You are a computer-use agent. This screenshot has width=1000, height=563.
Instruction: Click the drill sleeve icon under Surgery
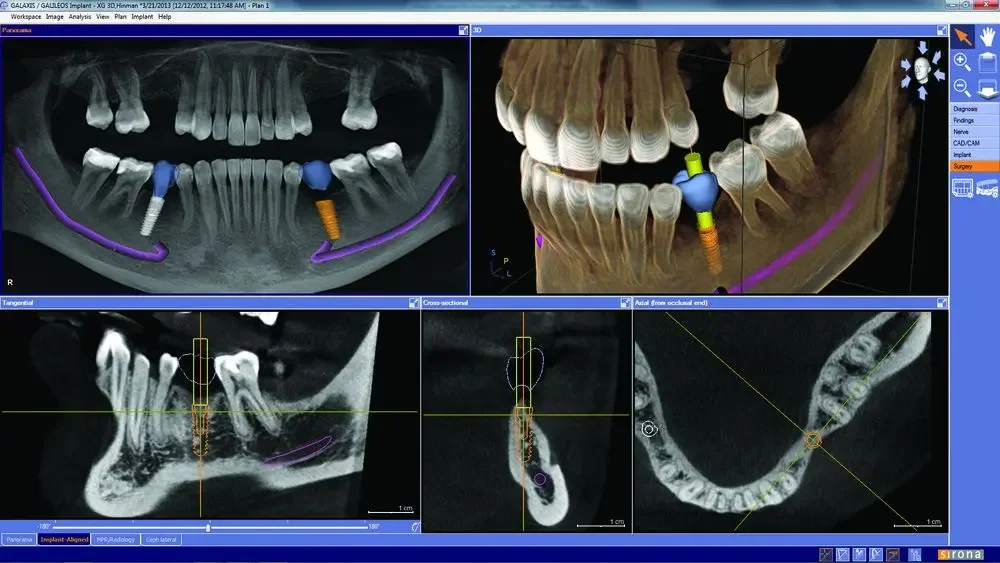[x=987, y=188]
